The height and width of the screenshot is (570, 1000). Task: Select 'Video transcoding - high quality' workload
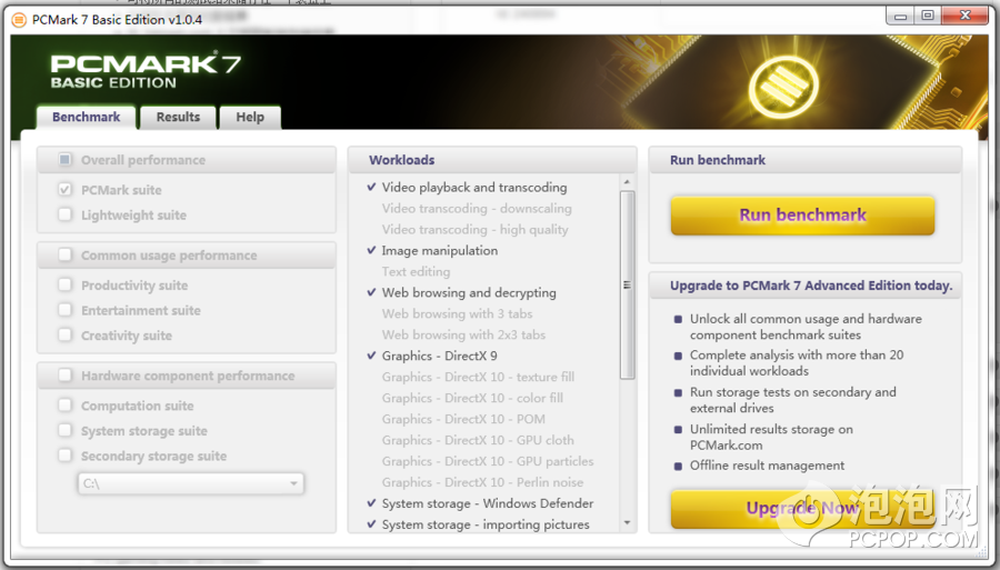click(x=475, y=230)
